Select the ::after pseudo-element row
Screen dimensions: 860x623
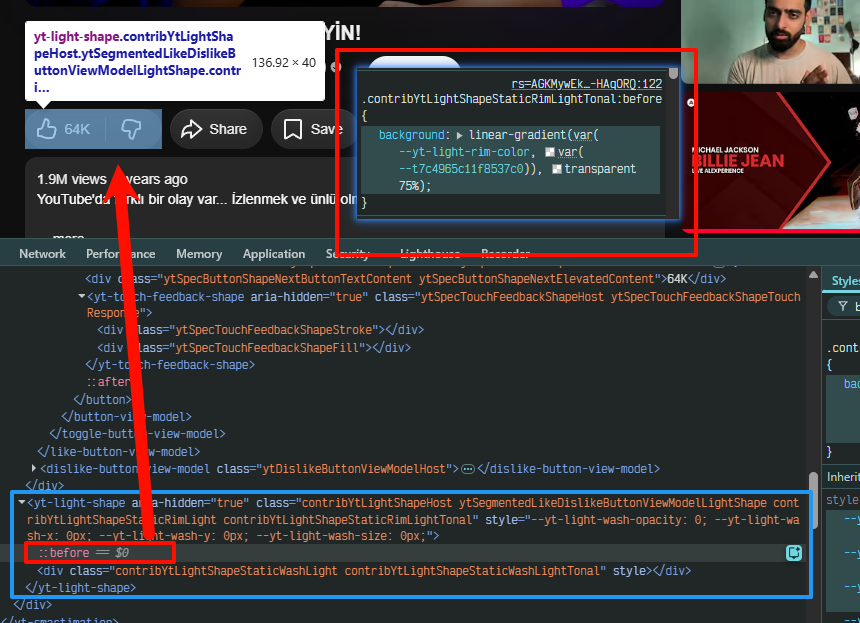[109, 382]
